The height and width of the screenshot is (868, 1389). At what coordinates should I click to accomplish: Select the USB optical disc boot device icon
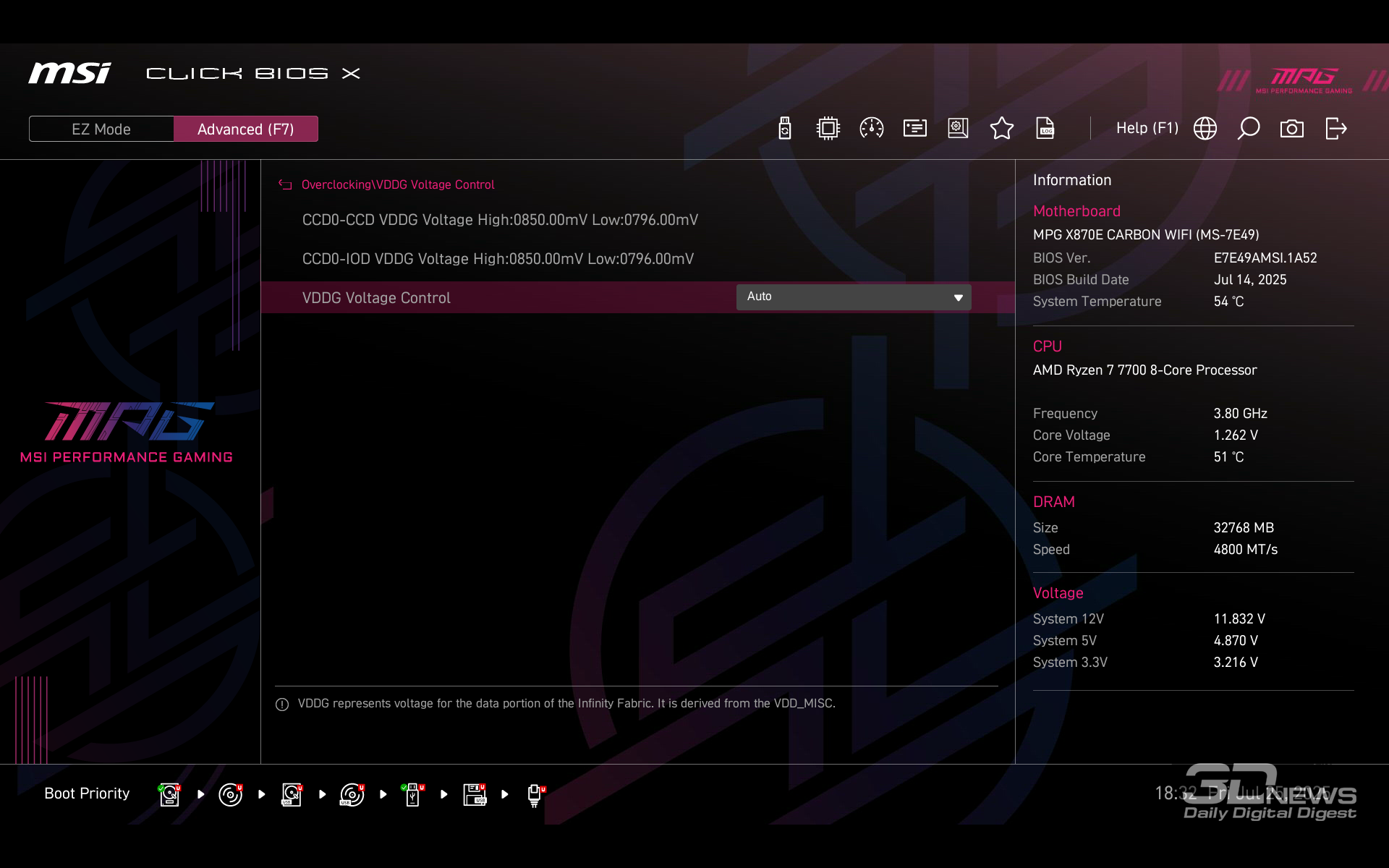click(x=352, y=794)
